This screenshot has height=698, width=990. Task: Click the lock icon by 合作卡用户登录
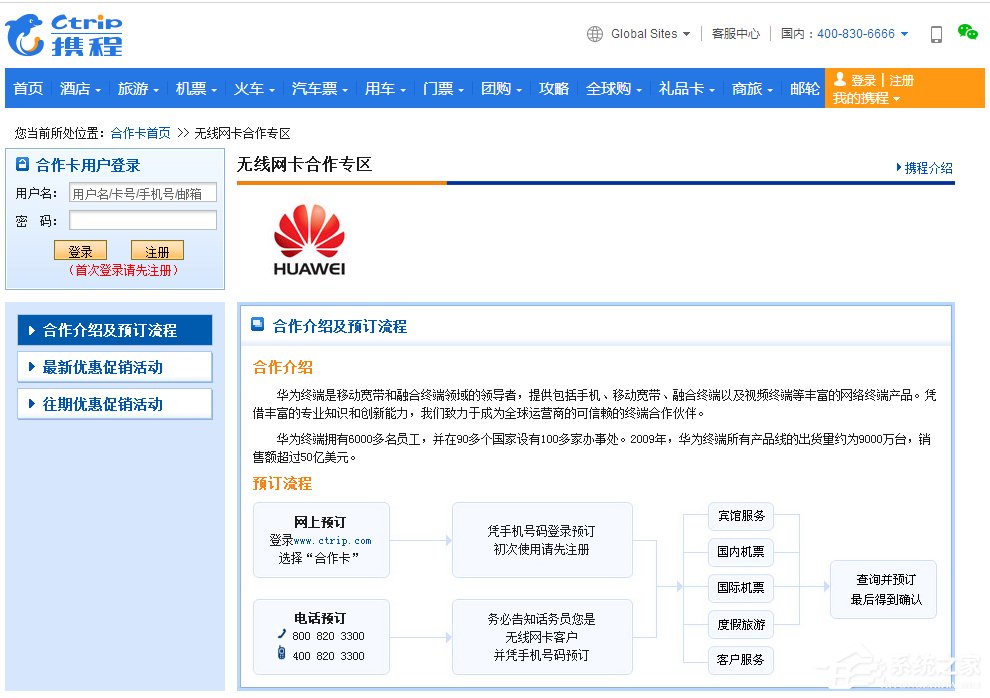[x=23, y=165]
